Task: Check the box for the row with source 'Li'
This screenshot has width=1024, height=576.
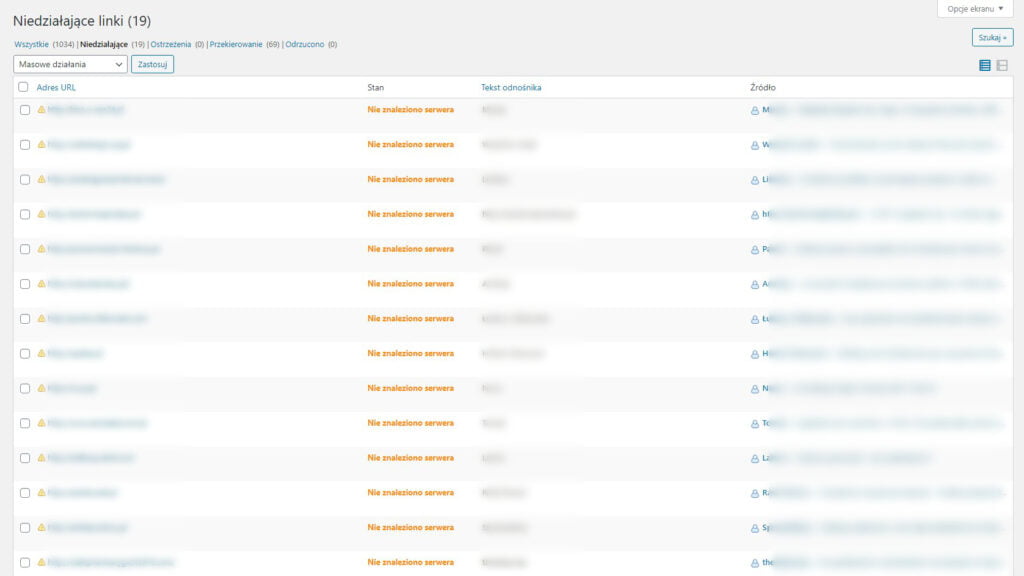Action: 25,180
